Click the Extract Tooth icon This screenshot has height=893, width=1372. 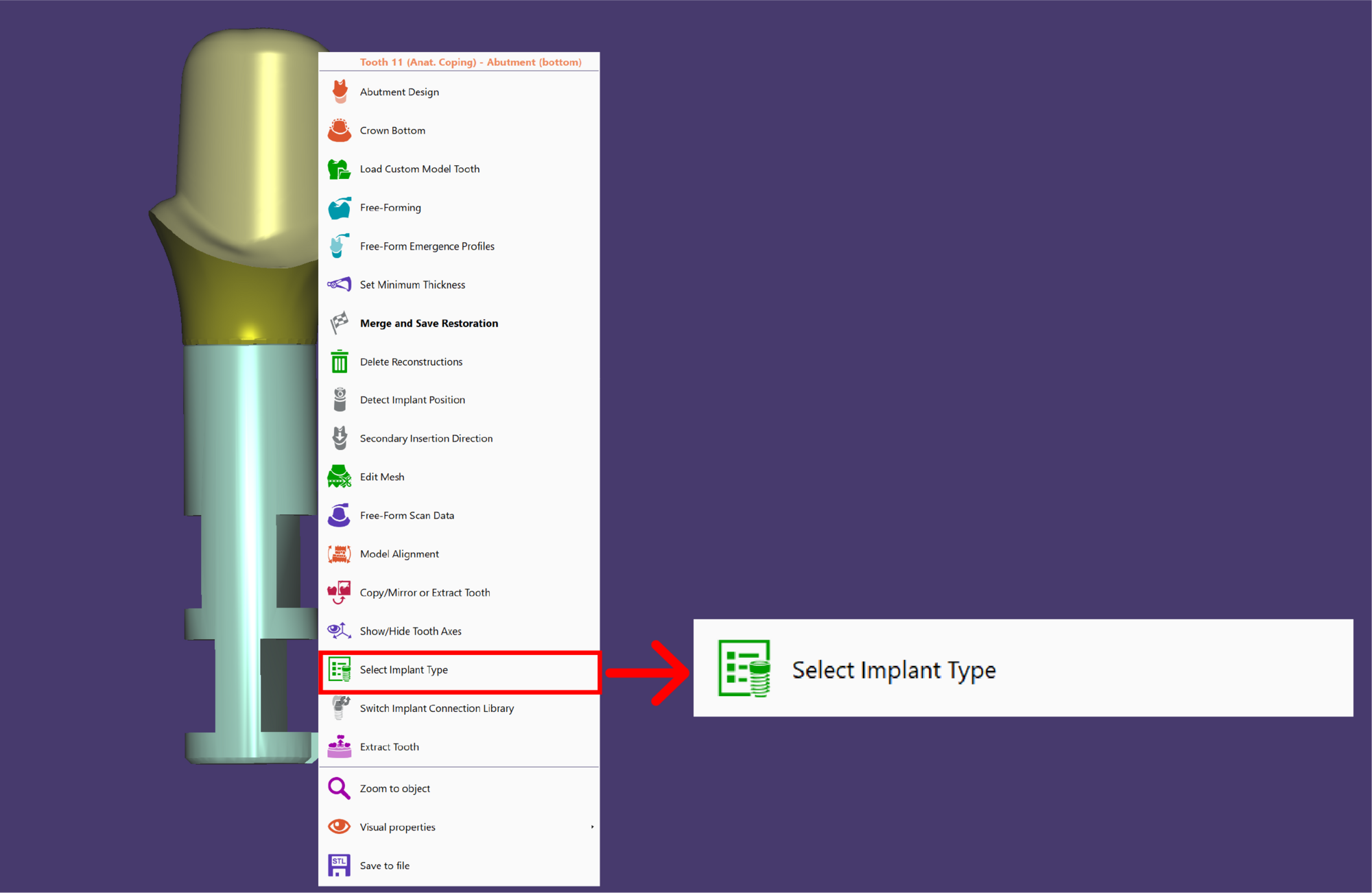[340, 747]
